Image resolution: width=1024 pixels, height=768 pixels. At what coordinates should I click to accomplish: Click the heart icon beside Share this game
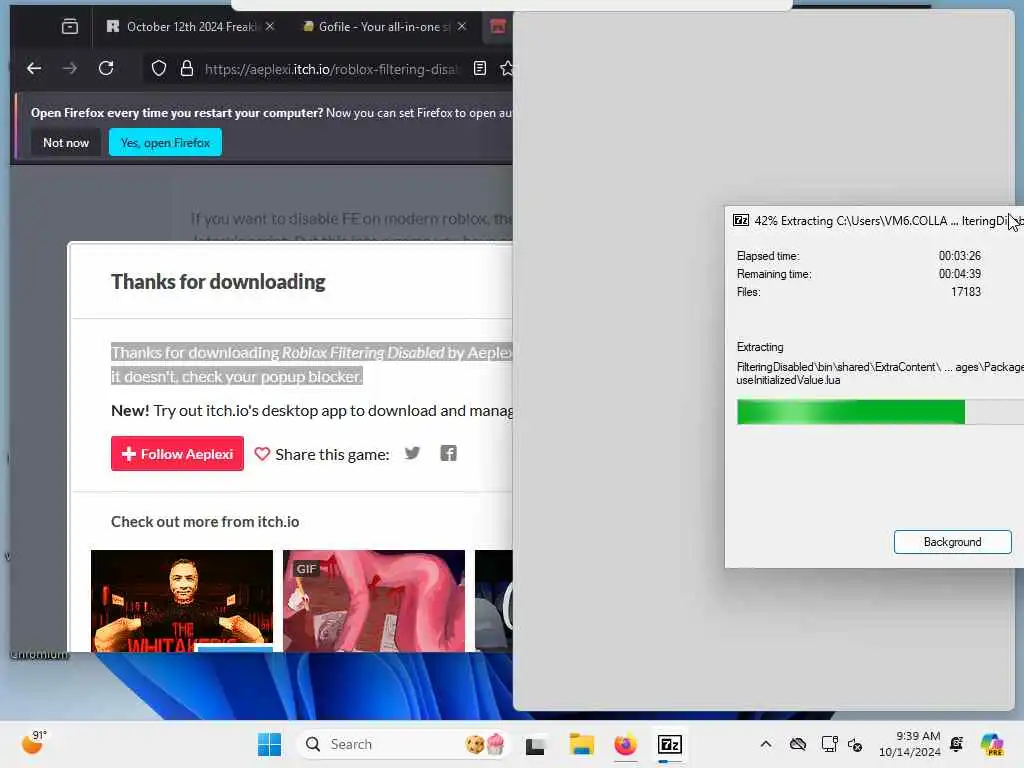[262, 454]
